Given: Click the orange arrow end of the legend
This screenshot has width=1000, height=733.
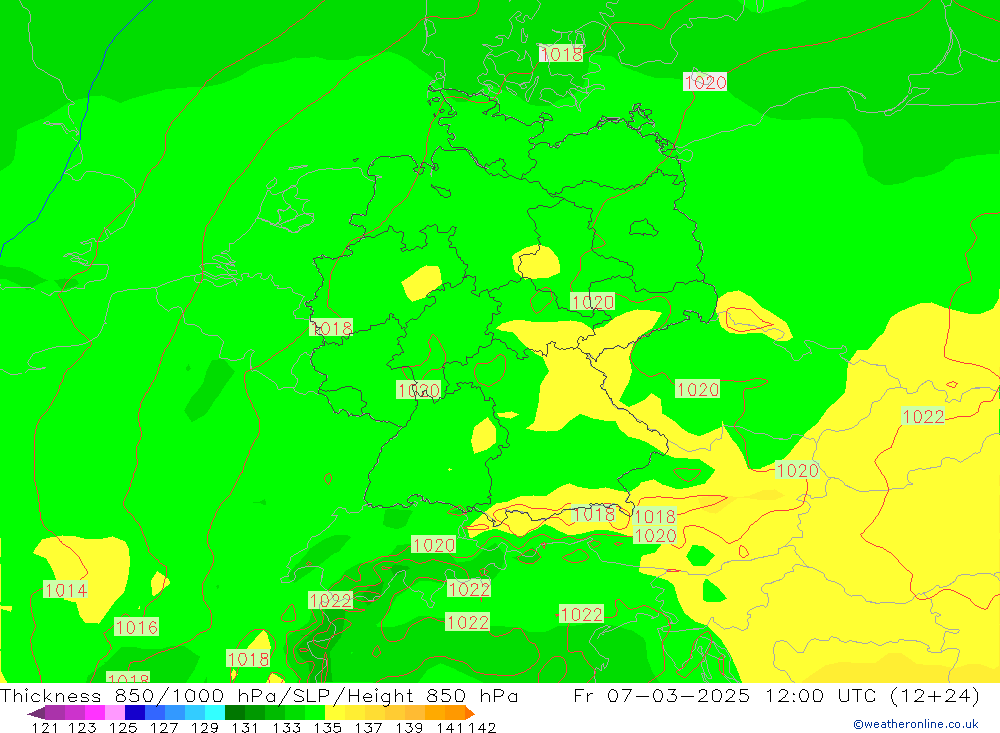Looking at the screenshot, I should click(x=470, y=713).
